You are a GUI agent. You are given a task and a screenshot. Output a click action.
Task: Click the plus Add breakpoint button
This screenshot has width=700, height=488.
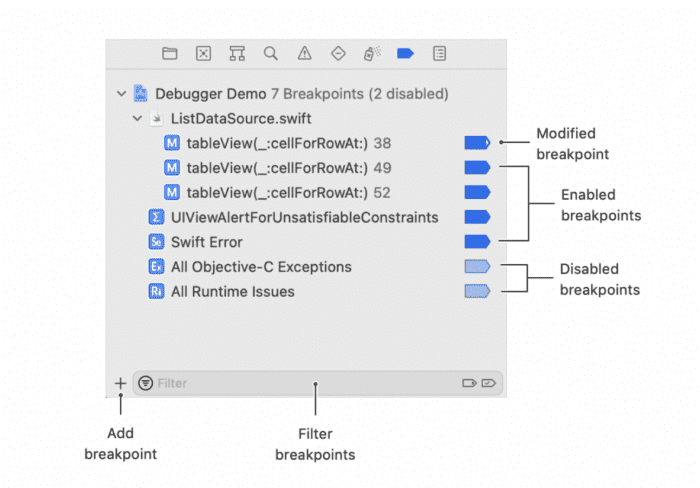pos(121,383)
